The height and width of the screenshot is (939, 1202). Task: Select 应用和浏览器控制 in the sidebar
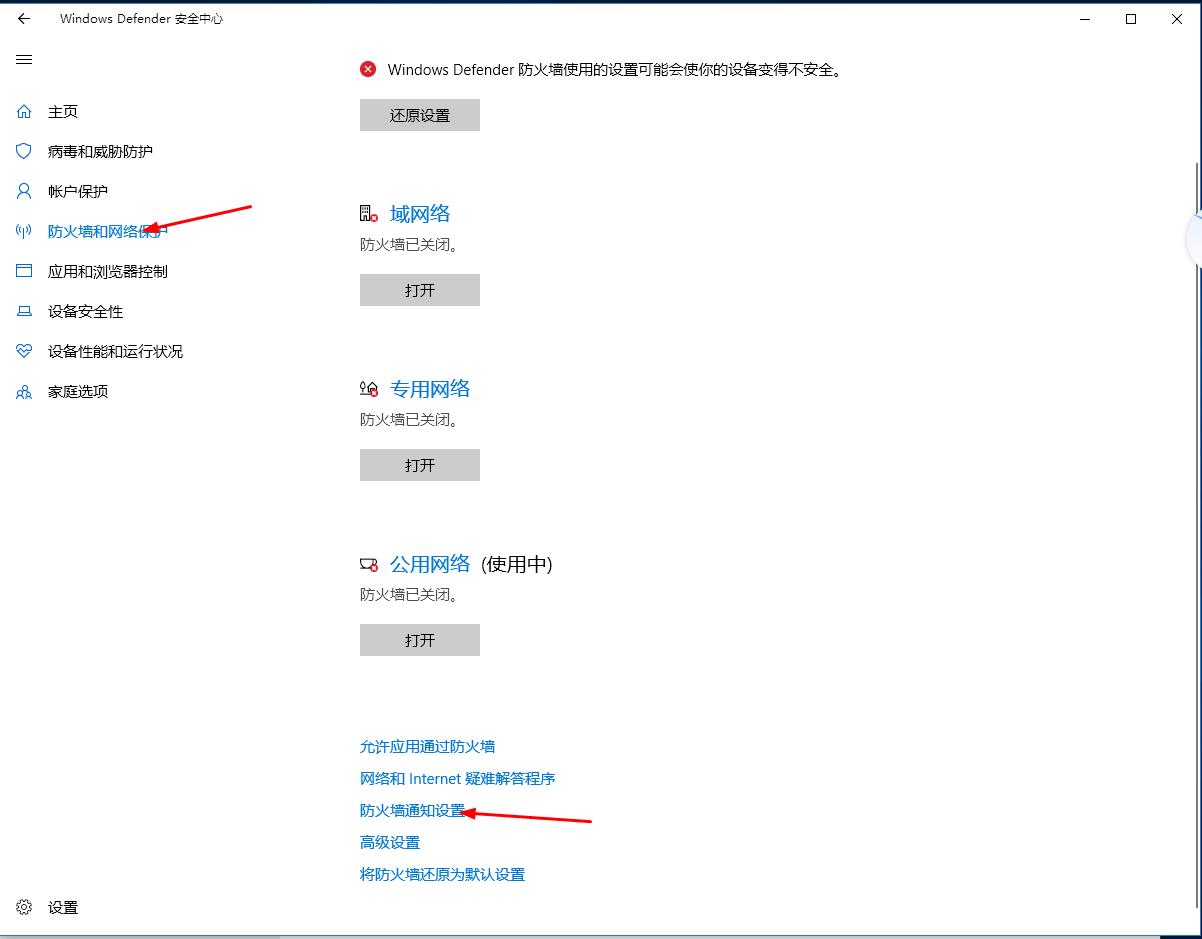(108, 272)
